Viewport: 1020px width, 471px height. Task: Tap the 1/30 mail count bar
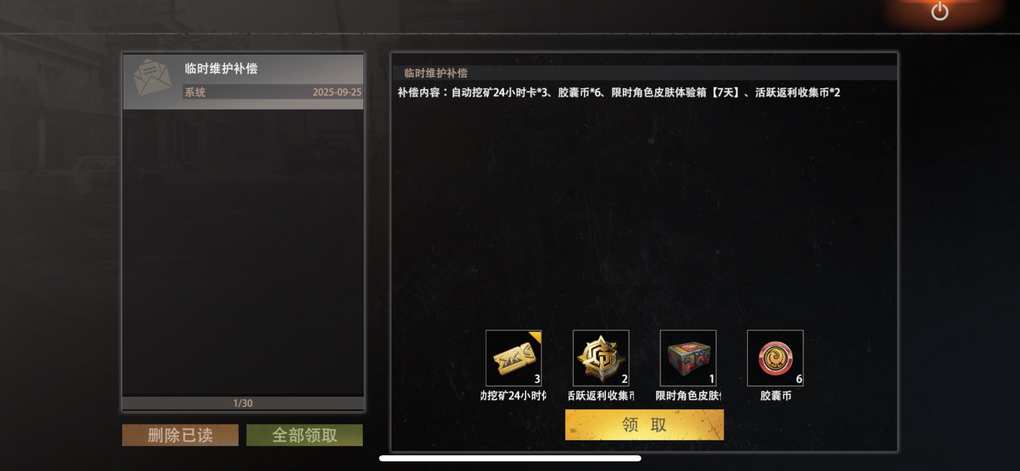pyautogui.click(x=243, y=403)
